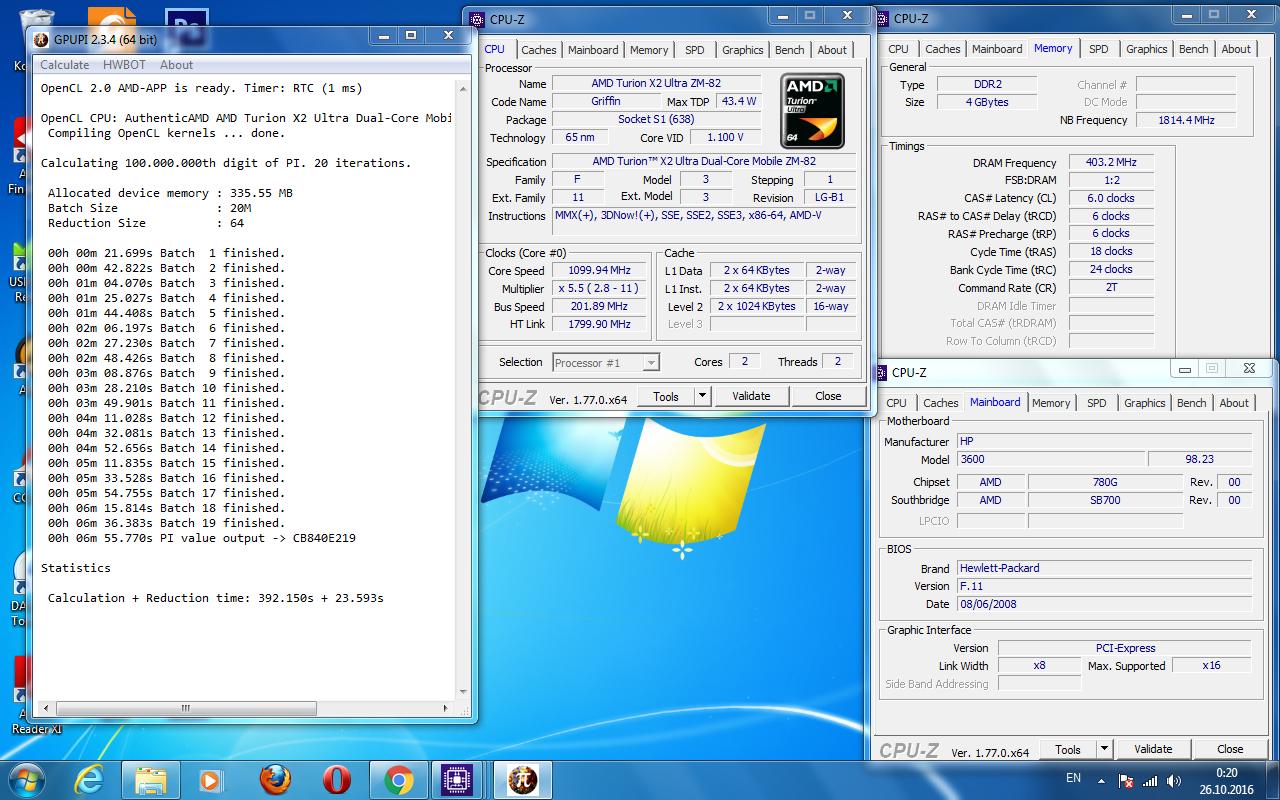
Task: Open GPUPI's About menu
Action: [176, 65]
